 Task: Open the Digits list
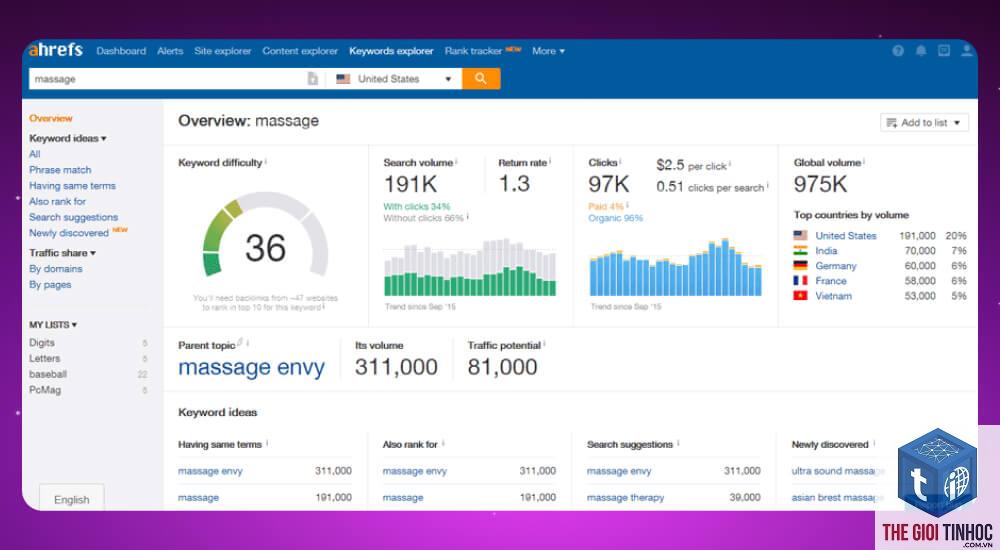click(x=41, y=343)
